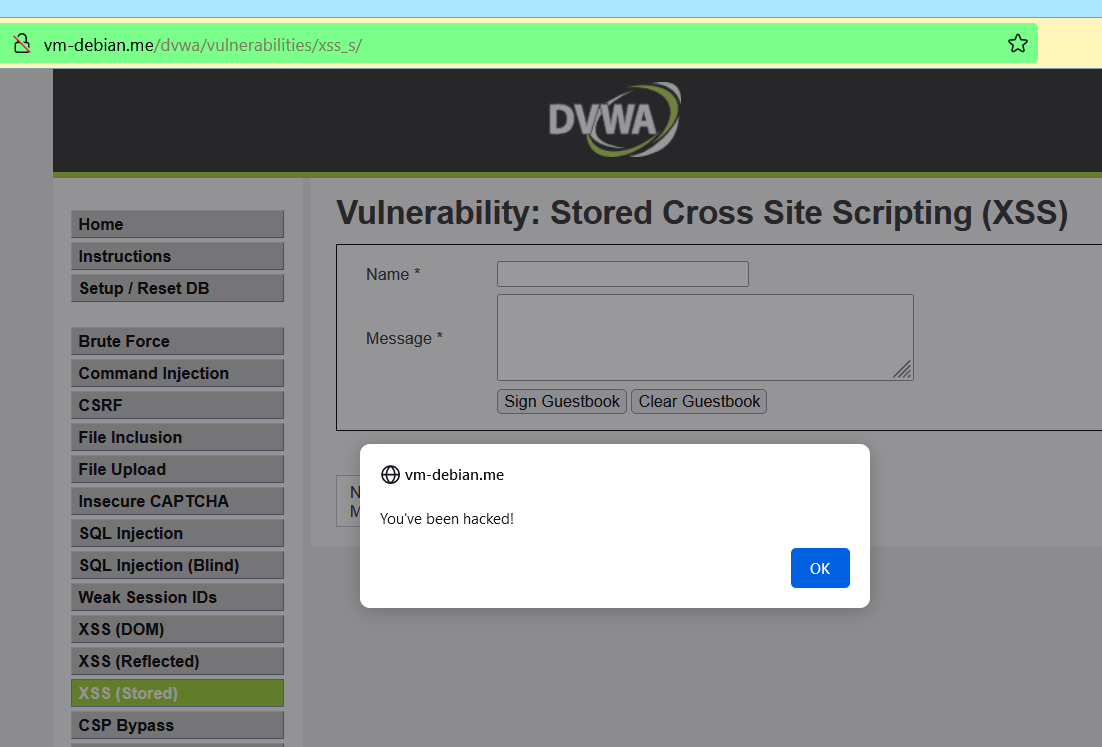Open the Home menu item
Viewport: 1102px width, 747px height.
point(177,224)
